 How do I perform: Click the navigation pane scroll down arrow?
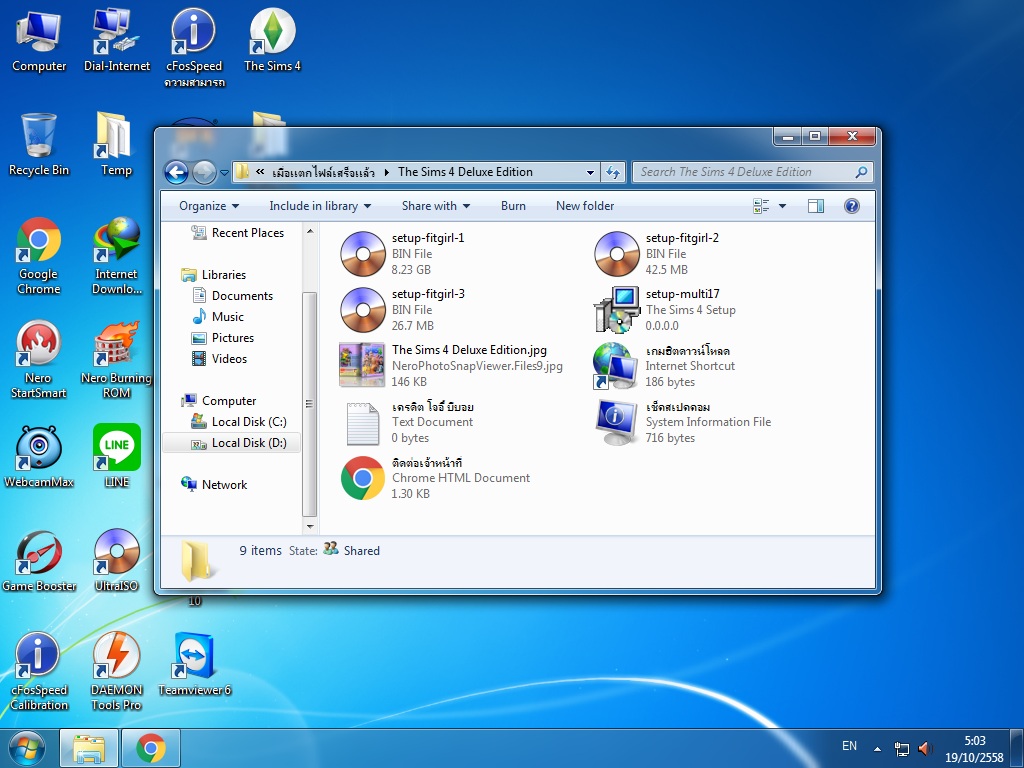click(310, 526)
